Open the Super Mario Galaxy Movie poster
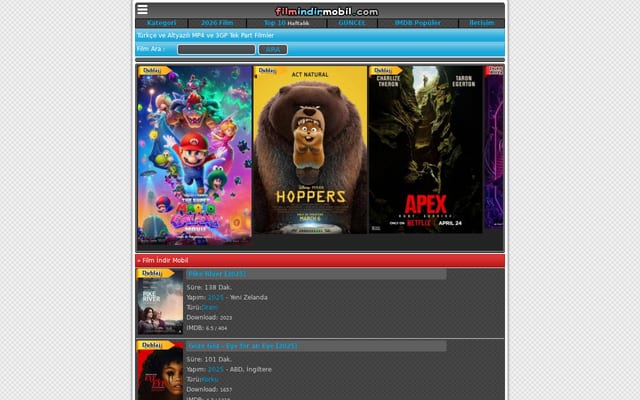640x400 pixels. click(194, 156)
